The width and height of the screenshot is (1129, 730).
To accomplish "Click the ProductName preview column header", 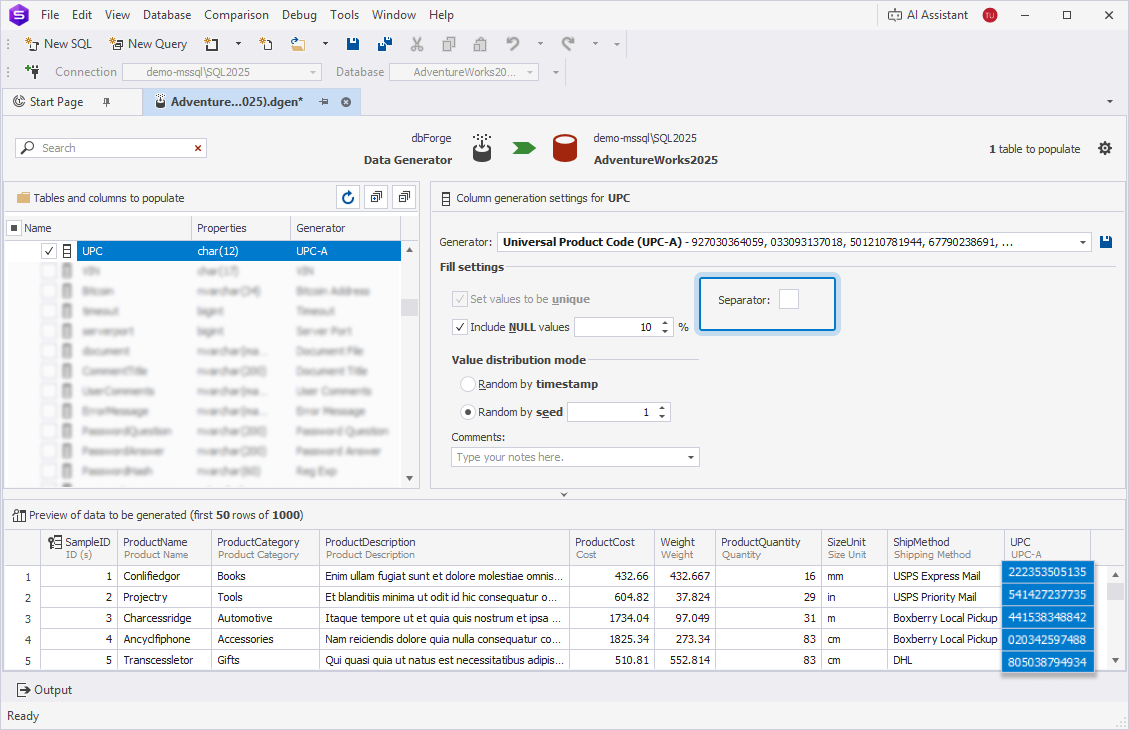I will click(x=164, y=548).
